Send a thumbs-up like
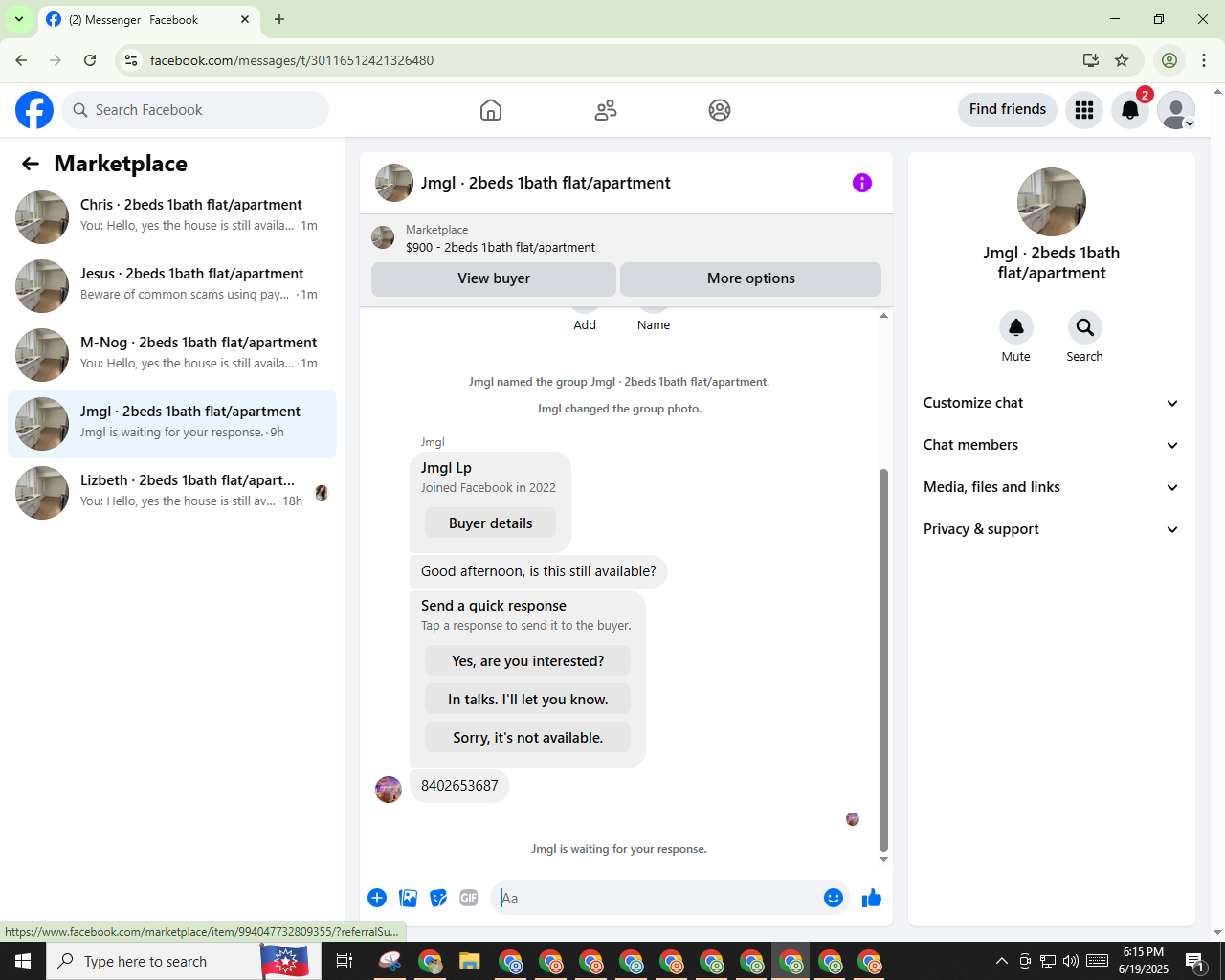The image size is (1225, 980). click(872, 898)
